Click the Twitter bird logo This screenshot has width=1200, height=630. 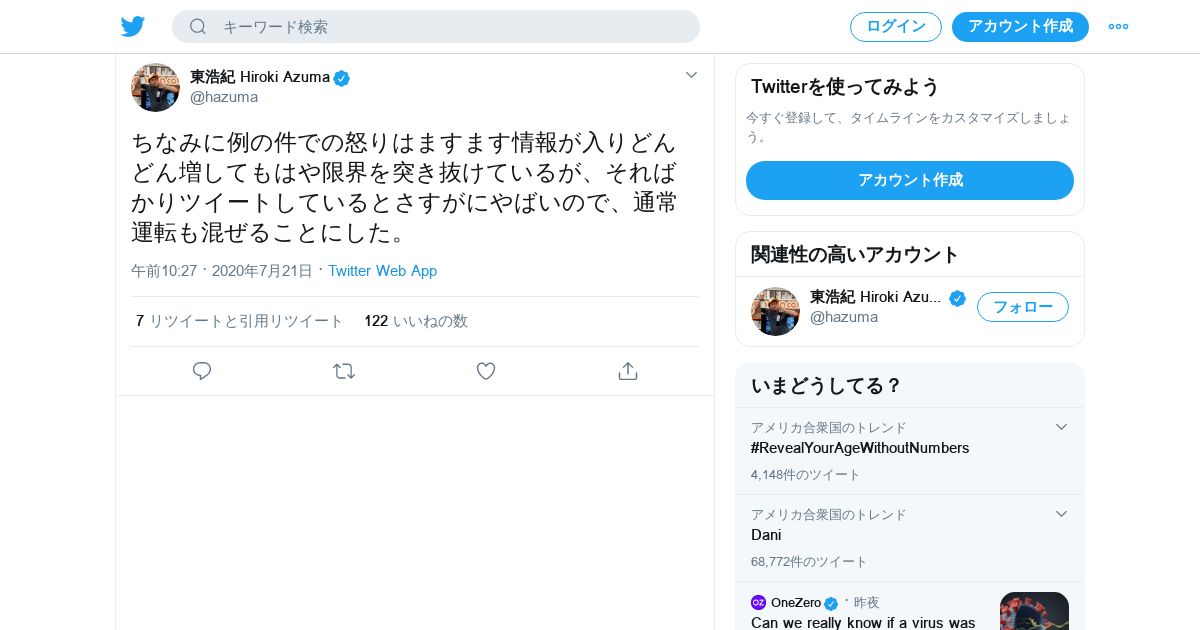(x=133, y=26)
